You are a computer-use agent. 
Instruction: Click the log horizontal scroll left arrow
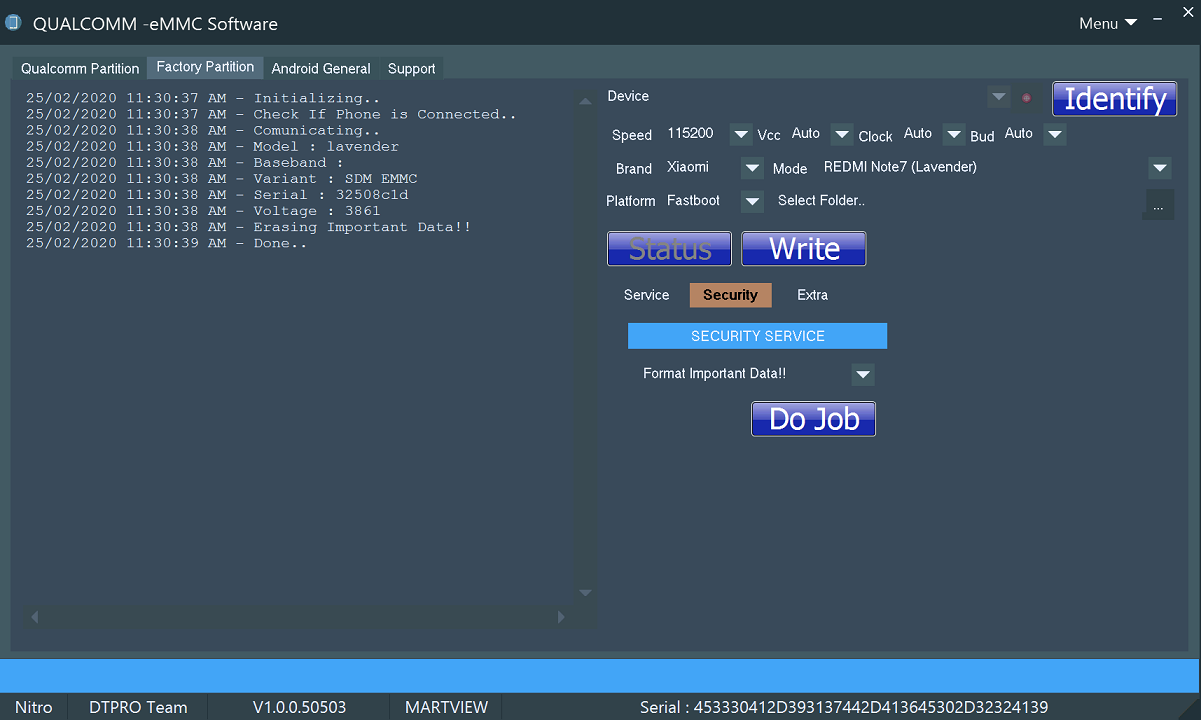[35, 617]
